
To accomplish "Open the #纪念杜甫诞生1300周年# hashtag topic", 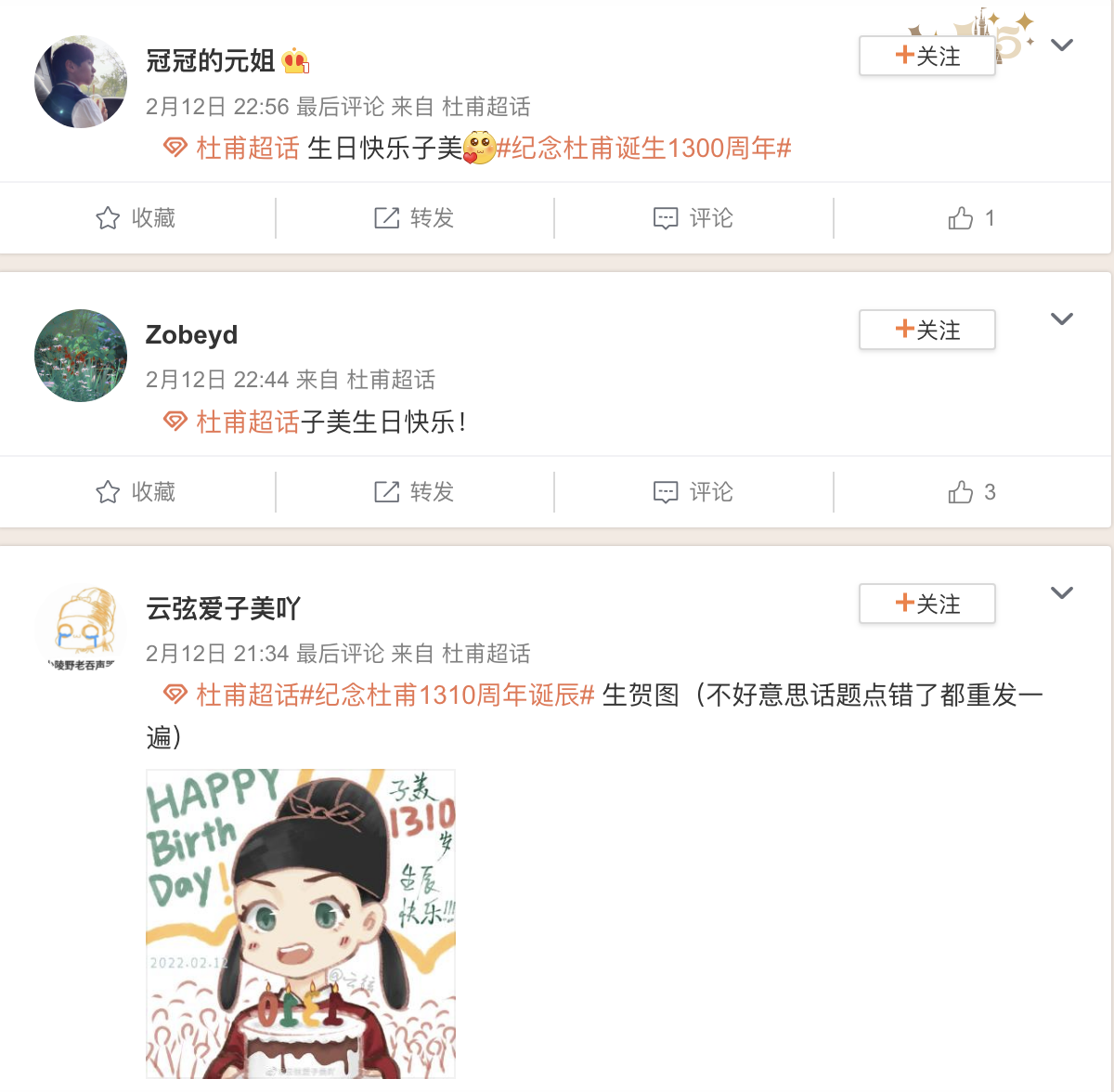I will coord(643,149).
